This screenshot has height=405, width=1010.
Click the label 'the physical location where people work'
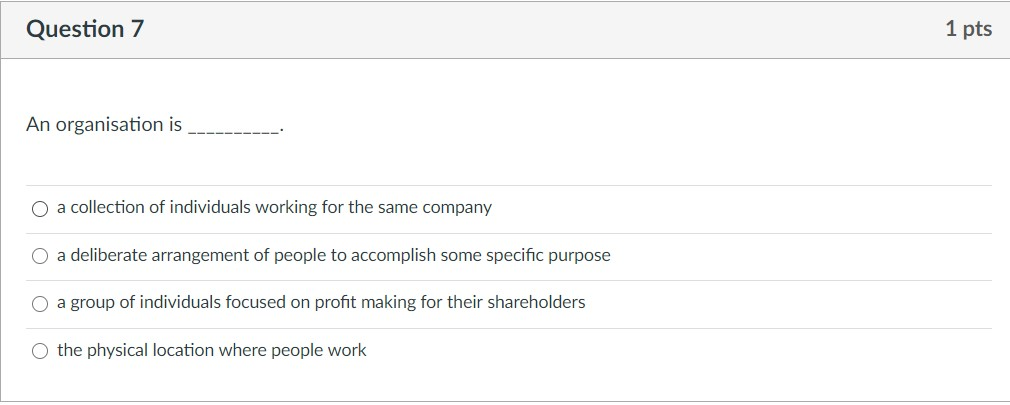click(x=212, y=350)
